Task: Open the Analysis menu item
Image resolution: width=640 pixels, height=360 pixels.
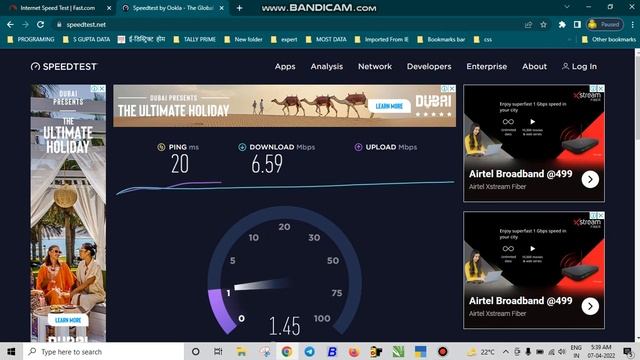Action: click(327, 67)
